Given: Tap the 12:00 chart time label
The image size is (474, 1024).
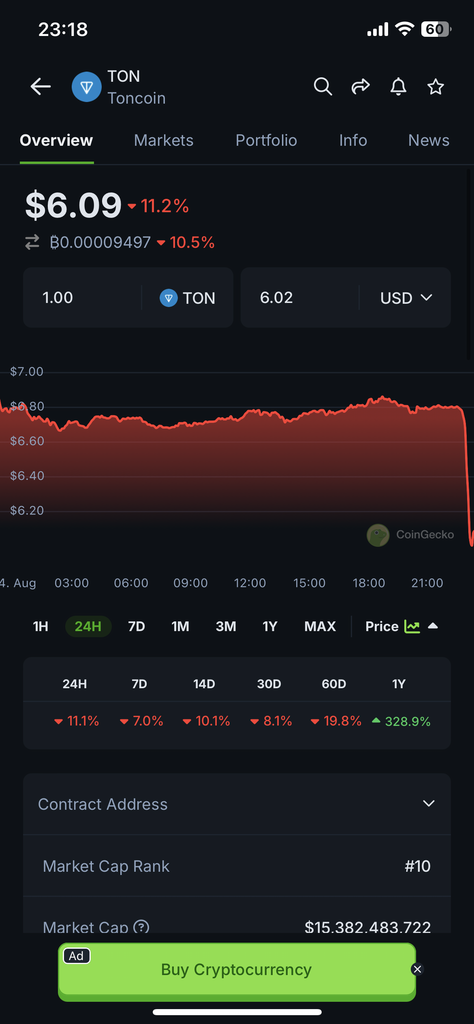Looking at the screenshot, I should 249,583.
